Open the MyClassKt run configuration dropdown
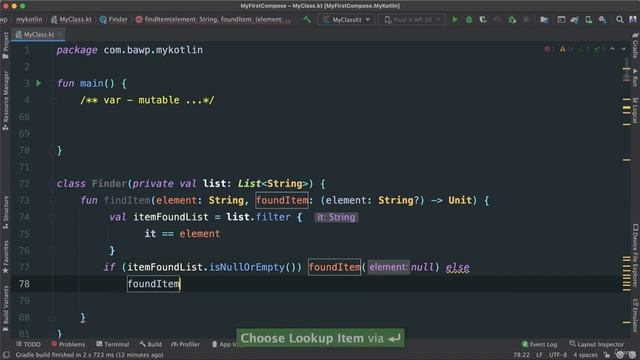This screenshot has height=360, width=640. [346, 20]
